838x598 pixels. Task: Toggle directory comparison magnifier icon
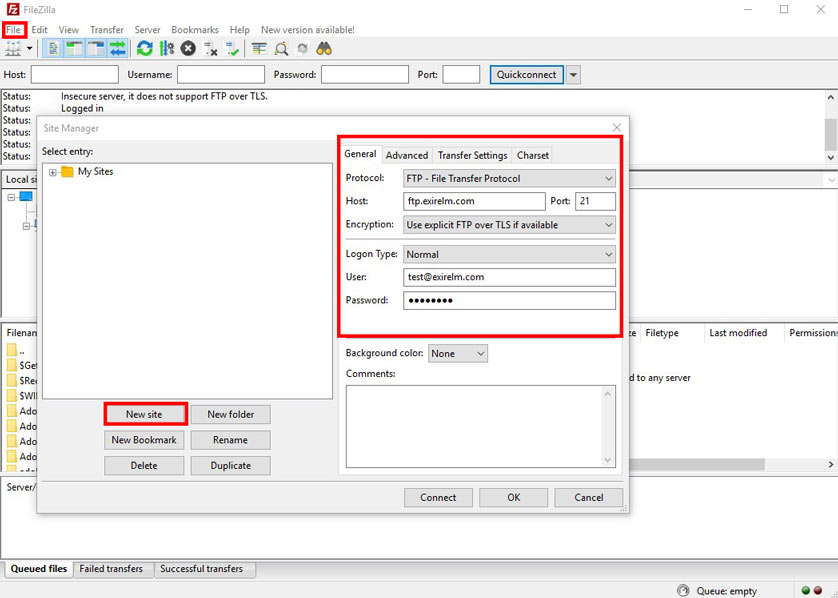(x=281, y=49)
